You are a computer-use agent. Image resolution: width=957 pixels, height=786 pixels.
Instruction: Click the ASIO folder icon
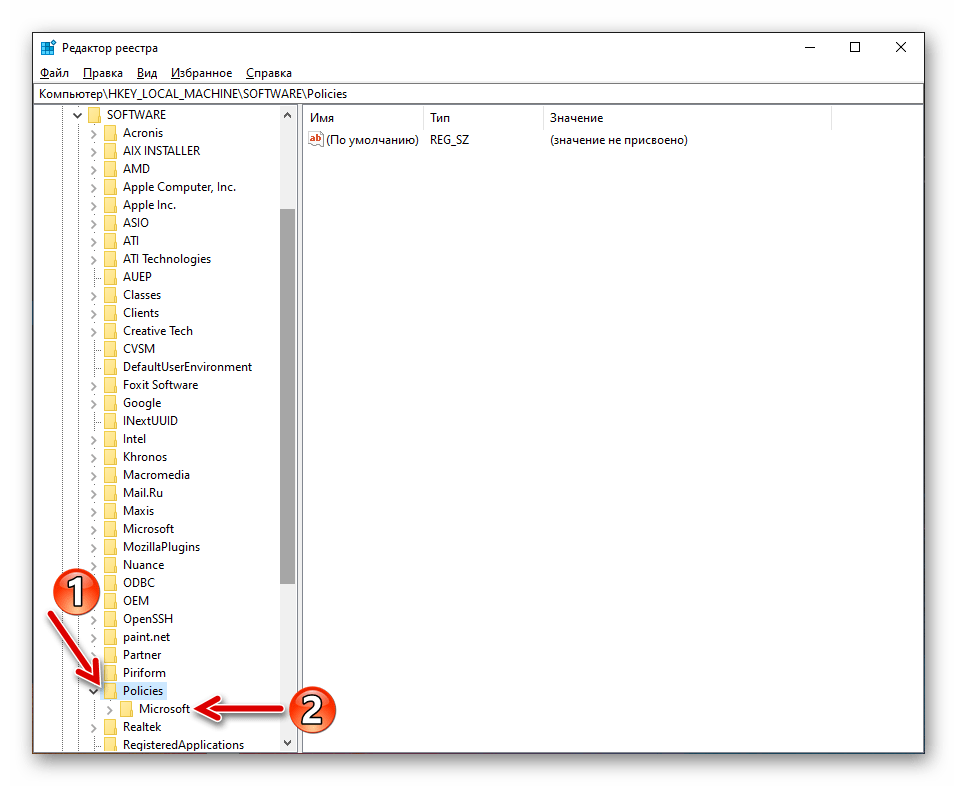tap(110, 223)
